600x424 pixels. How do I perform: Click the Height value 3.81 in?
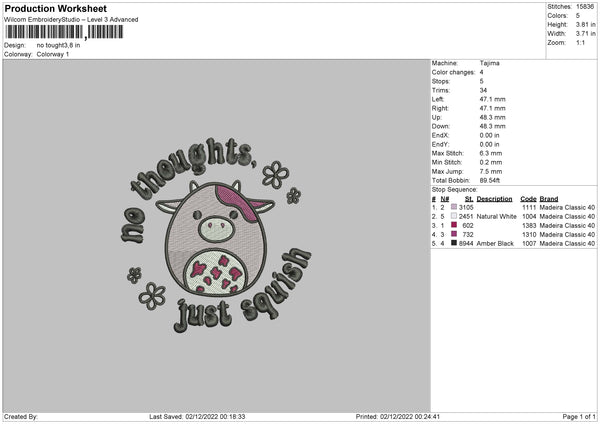[585, 24]
